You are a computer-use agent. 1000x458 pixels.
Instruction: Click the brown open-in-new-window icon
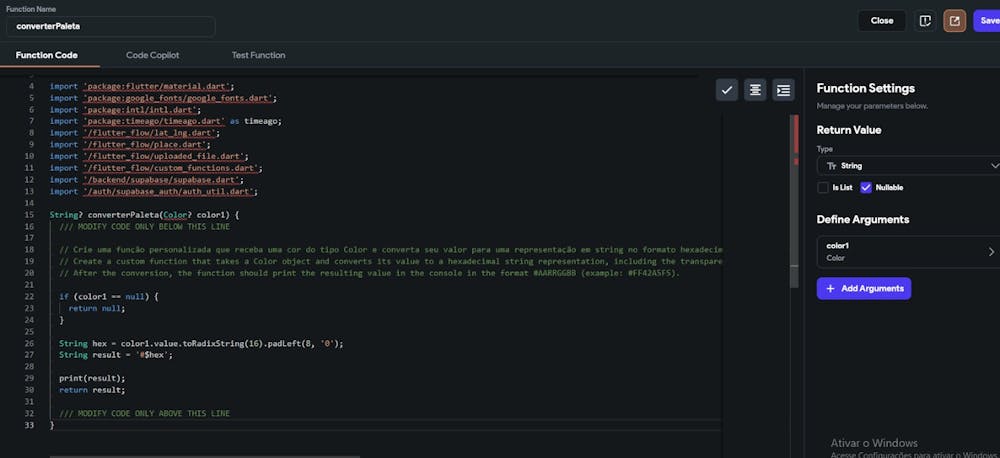click(x=955, y=20)
